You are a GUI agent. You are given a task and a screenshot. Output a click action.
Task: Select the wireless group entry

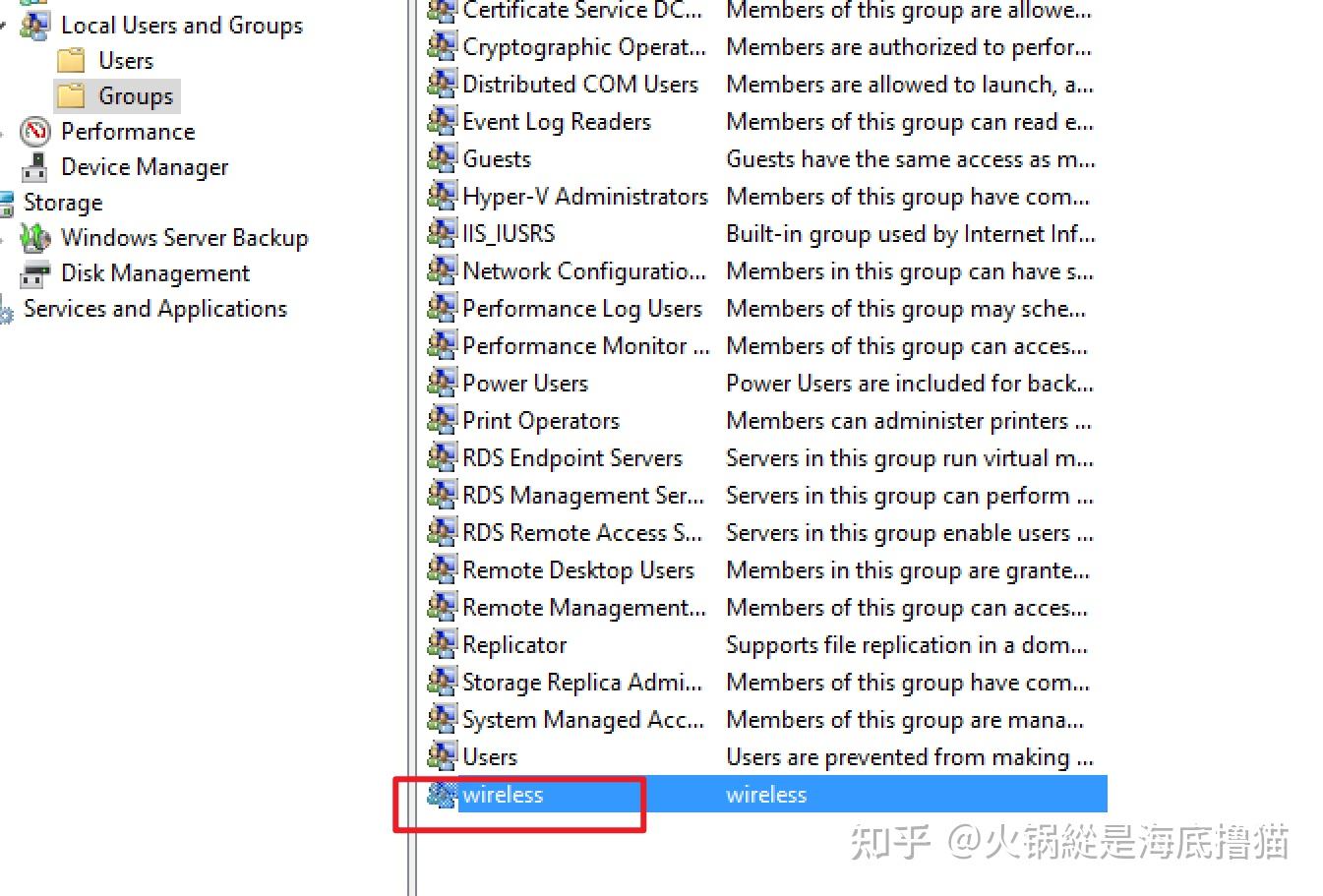coord(504,794)
